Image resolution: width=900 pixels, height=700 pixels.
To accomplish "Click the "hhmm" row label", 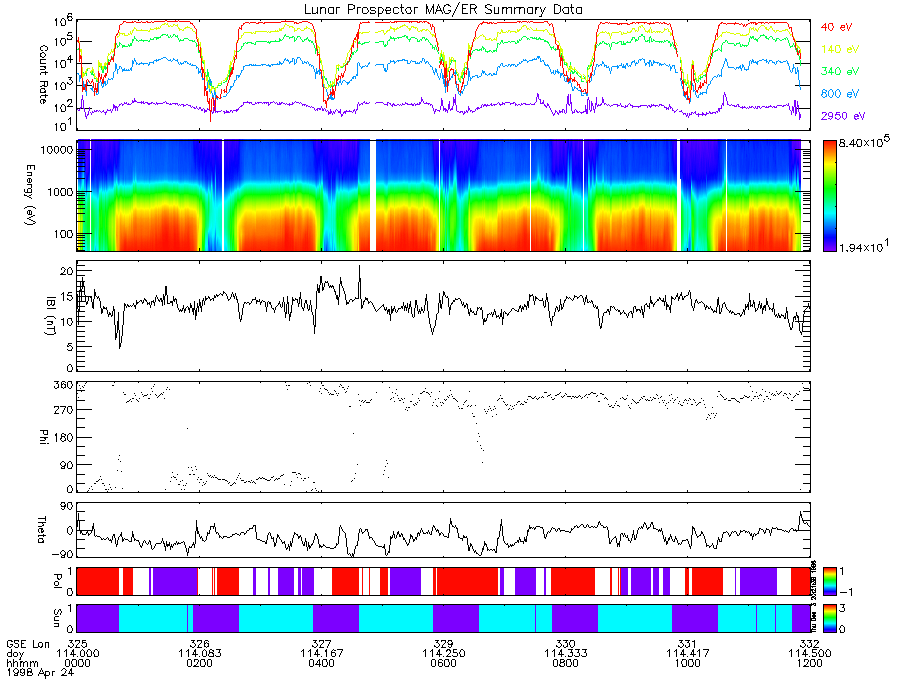I will click(20, 663).
